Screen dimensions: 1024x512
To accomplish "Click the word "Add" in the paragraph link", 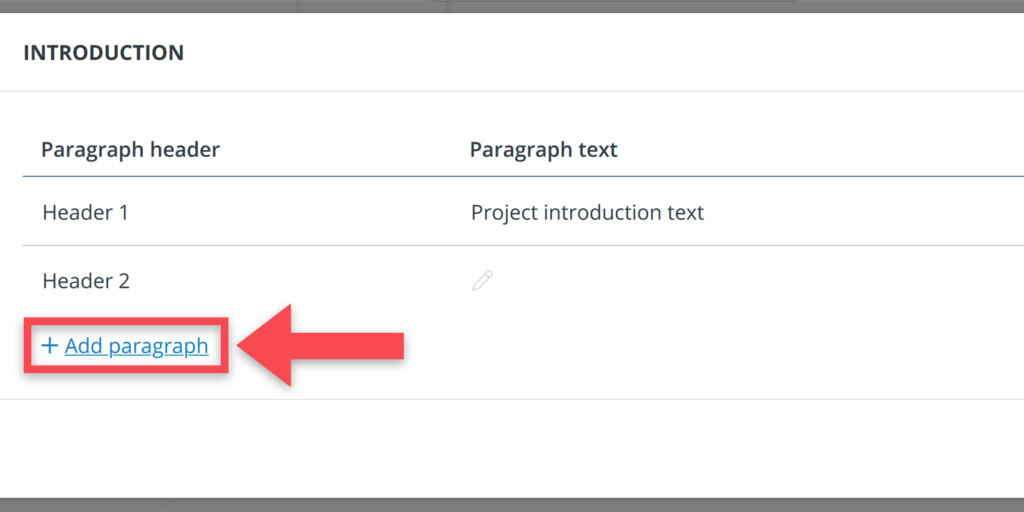I will [84, 346].
